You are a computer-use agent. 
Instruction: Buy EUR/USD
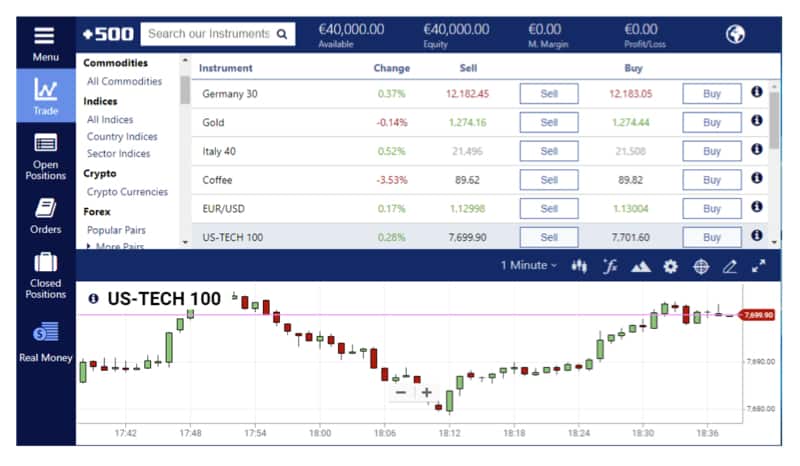712,209
